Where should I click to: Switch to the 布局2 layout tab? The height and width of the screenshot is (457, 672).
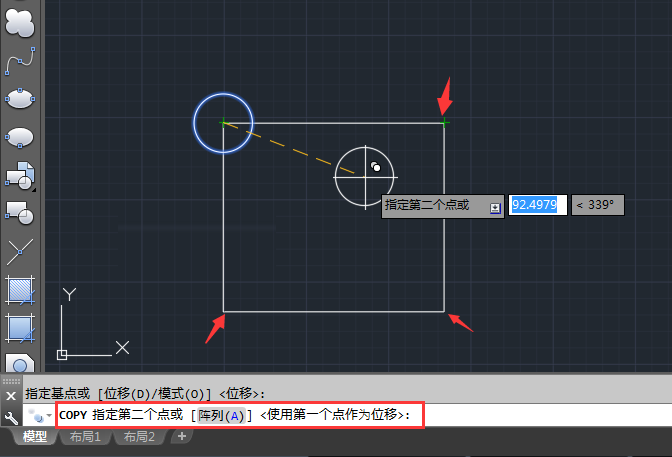pyautogui.click(x=139, y=437)
